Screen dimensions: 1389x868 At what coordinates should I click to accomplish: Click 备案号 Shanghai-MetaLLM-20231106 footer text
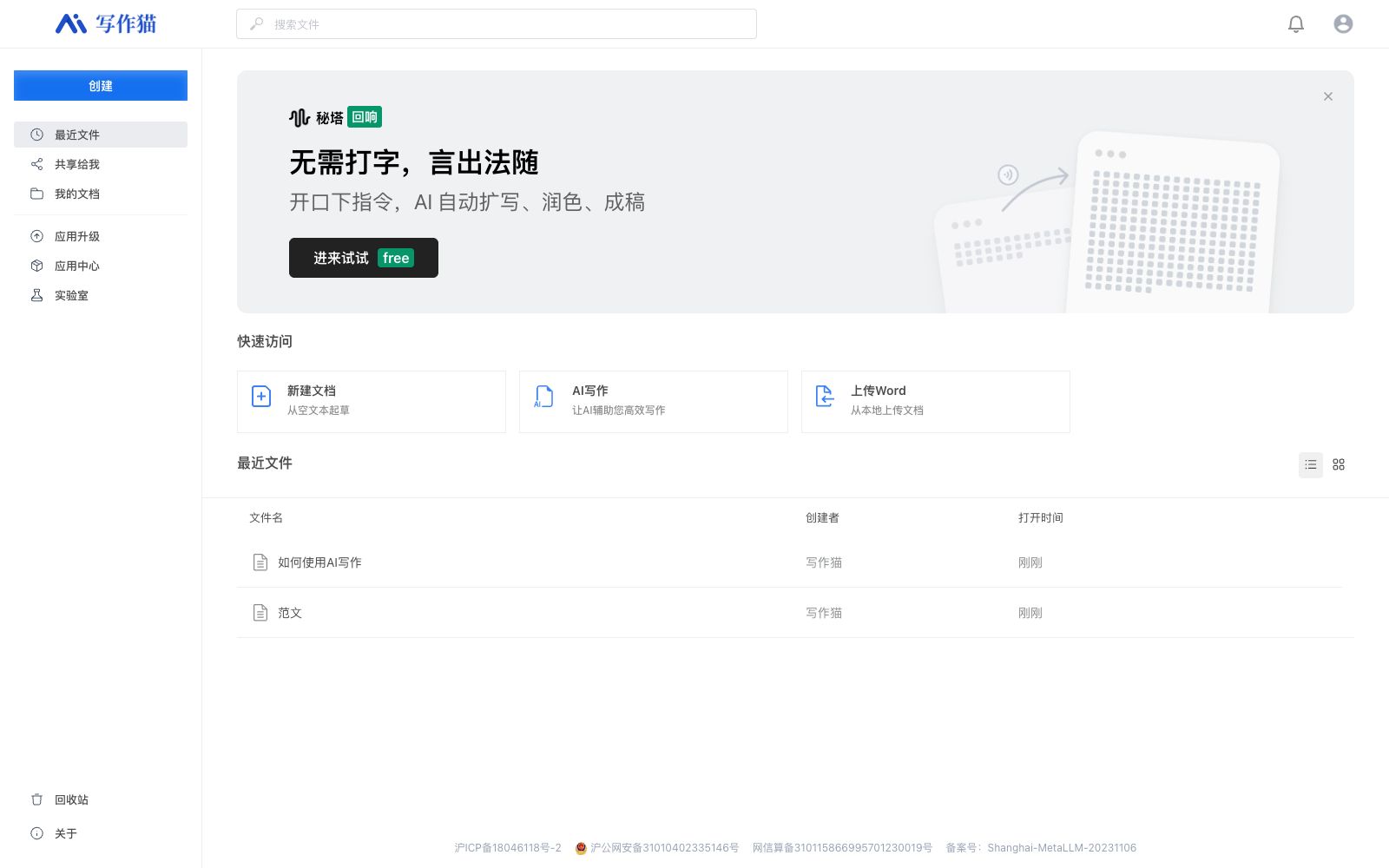pos(1041,848)
